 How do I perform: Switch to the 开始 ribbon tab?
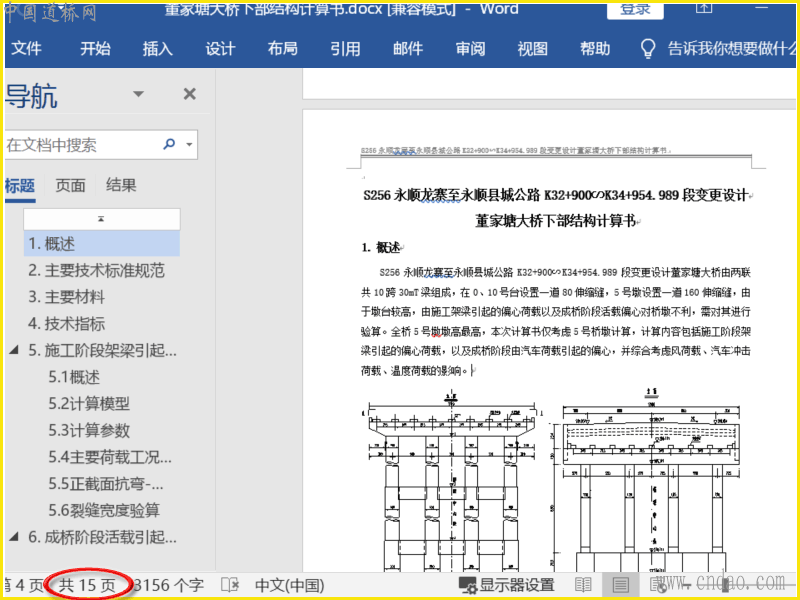95,49
